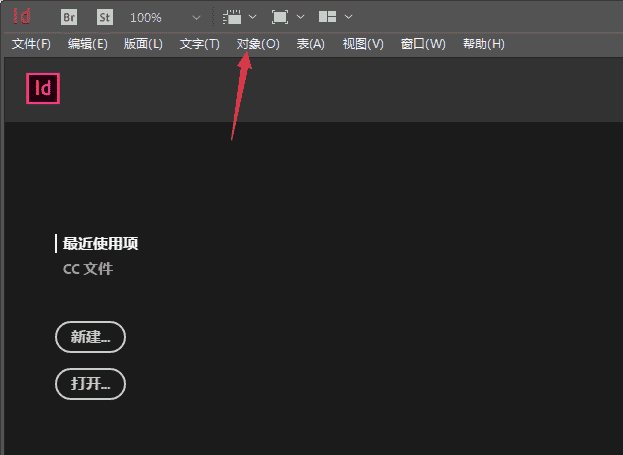
Task: Open the 文字(T) menu
Action: coord(200,44)
